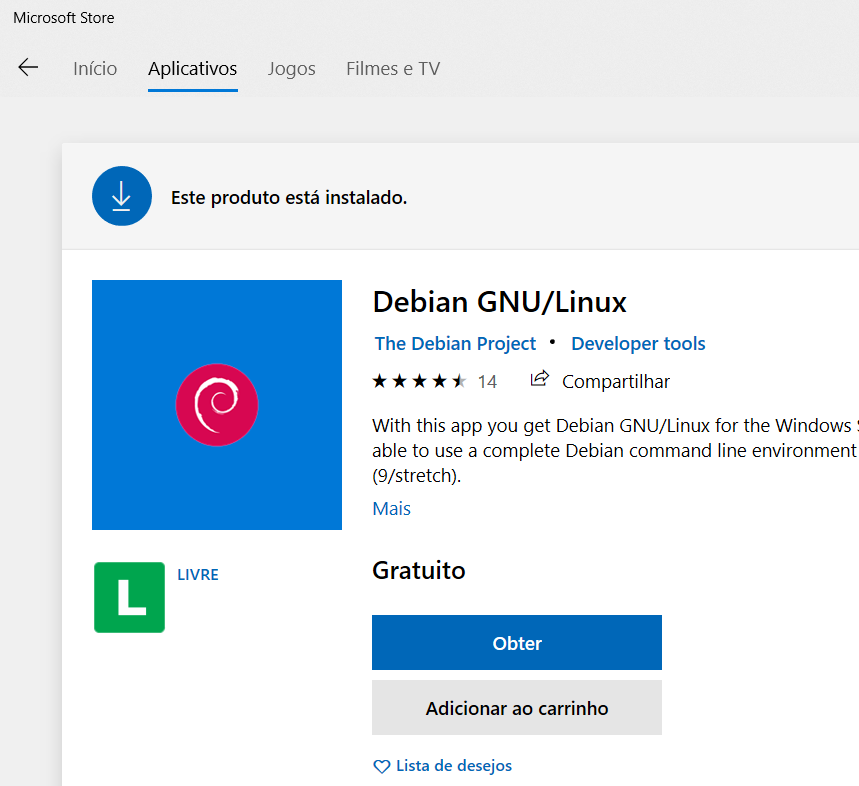Screen dimensions: 859x786
Task: Click the star rating row
Action: tap(419, 381)
